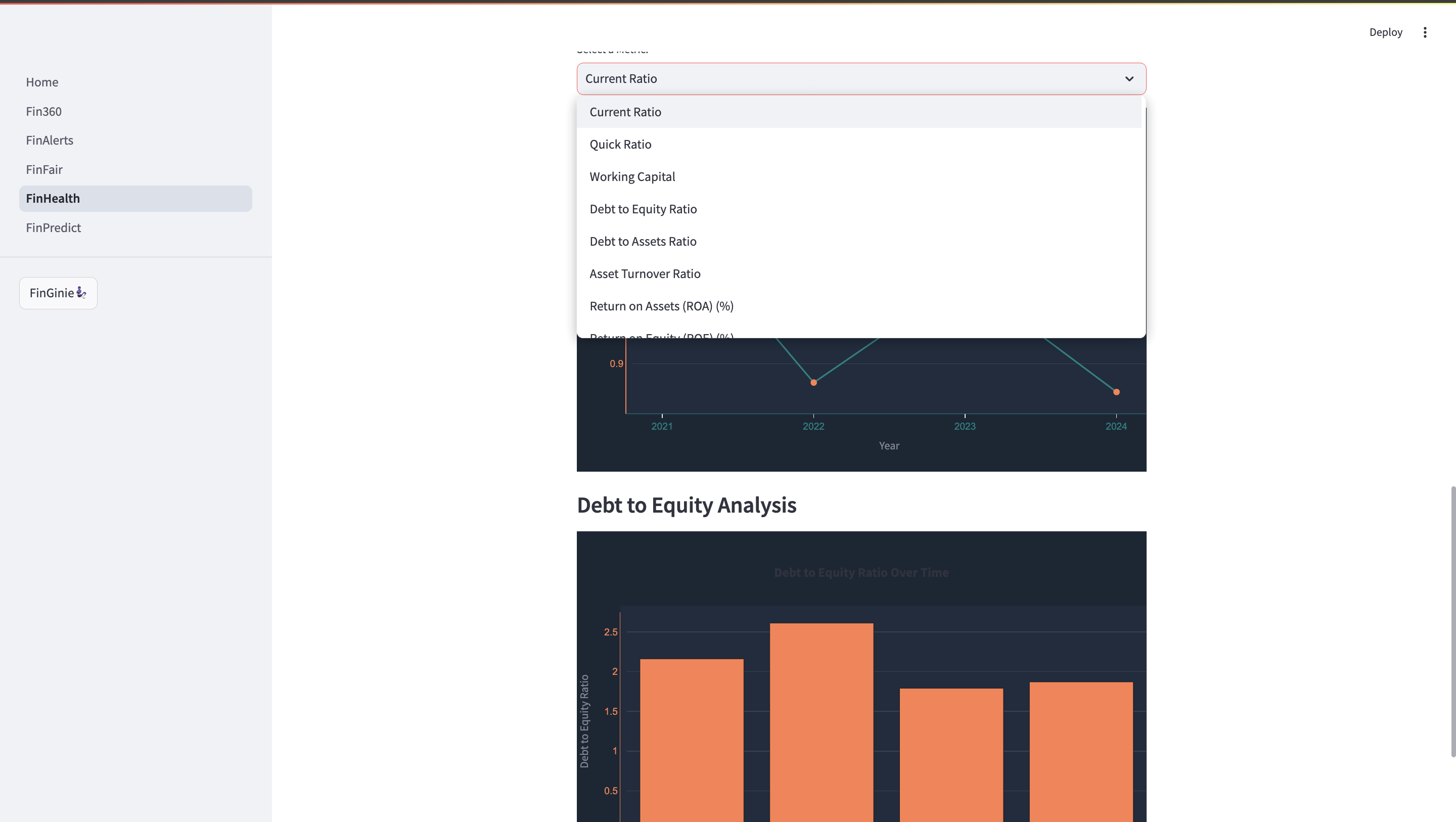Select Debt to Equity Ratio option

(x=643, y=209)
